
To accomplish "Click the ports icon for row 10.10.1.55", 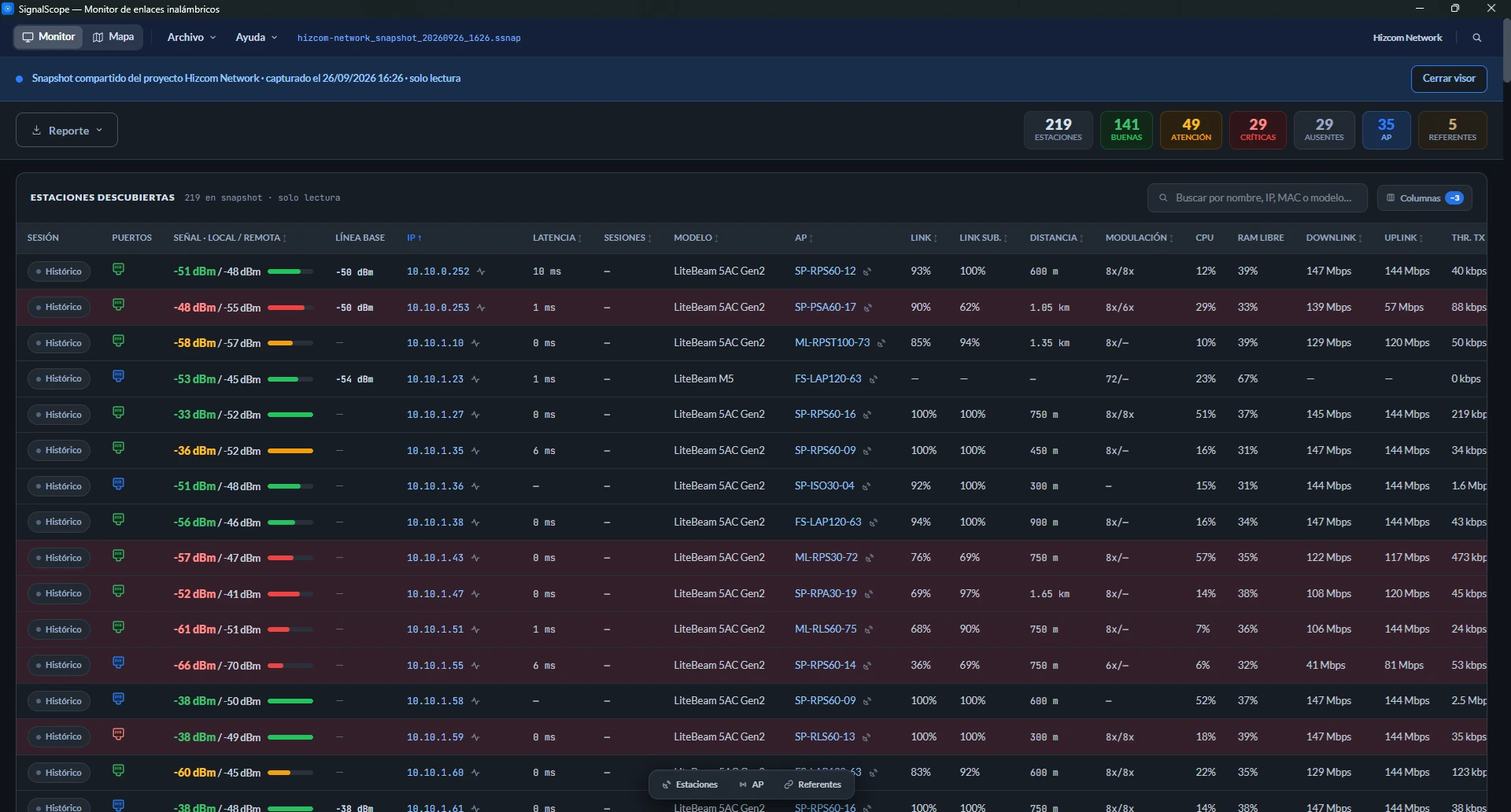I will tap(118, 663).
